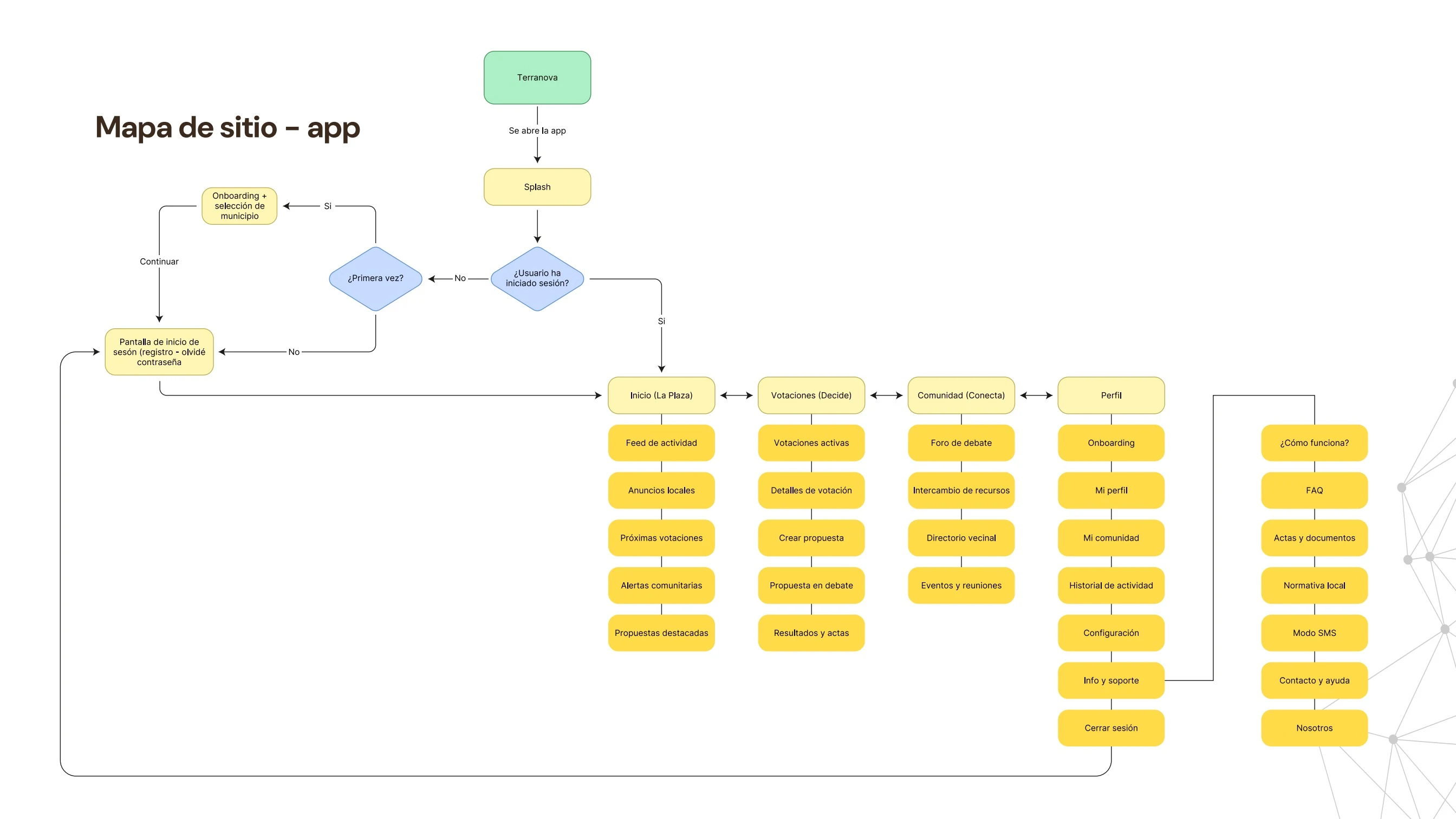Screen dimensions: 1456x819
Task: Click the Propuestas destacadas box
Action: click(661, 633)
